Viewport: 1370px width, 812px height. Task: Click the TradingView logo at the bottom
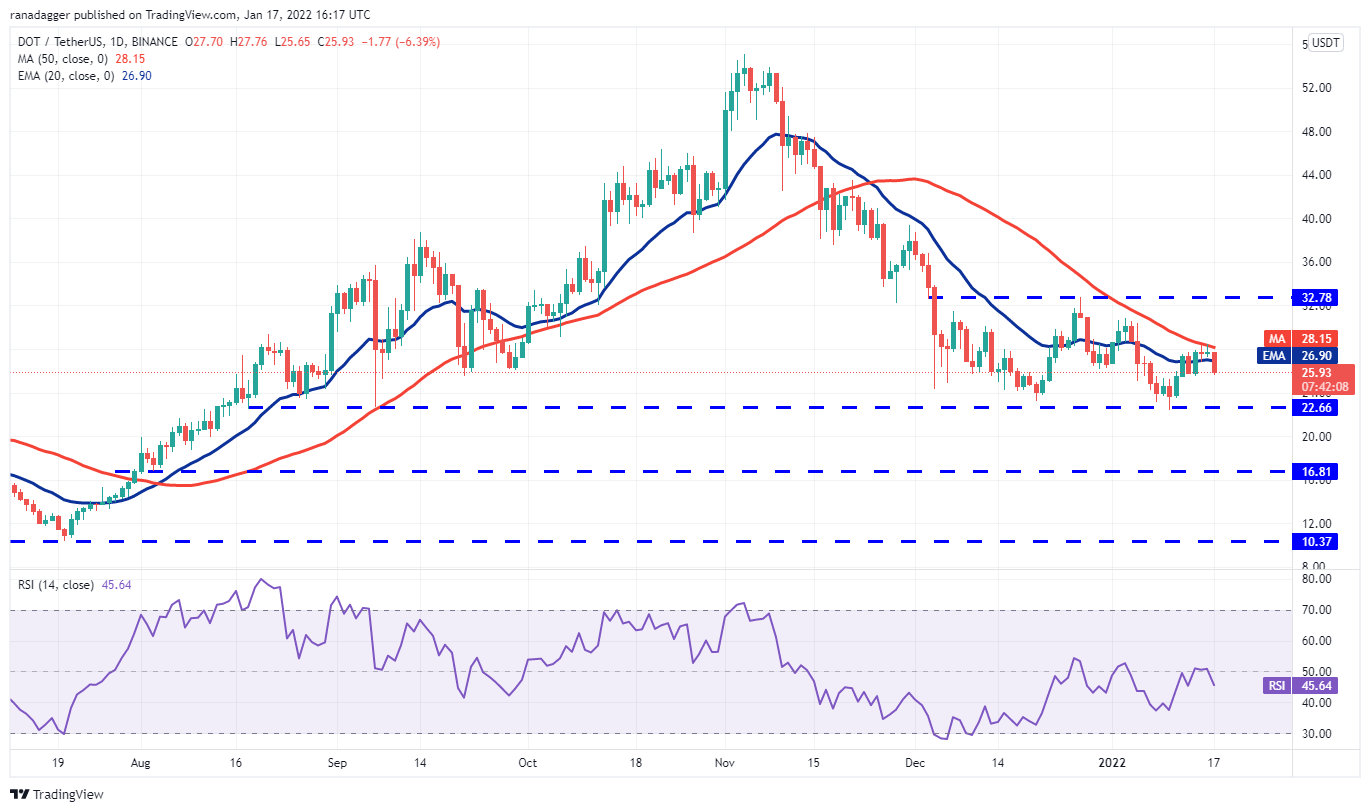tap(56, 794)
